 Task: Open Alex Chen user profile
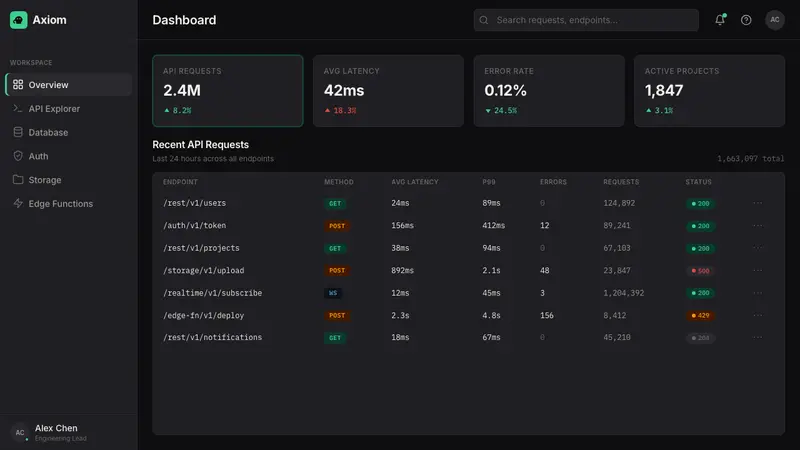[69, 433]
